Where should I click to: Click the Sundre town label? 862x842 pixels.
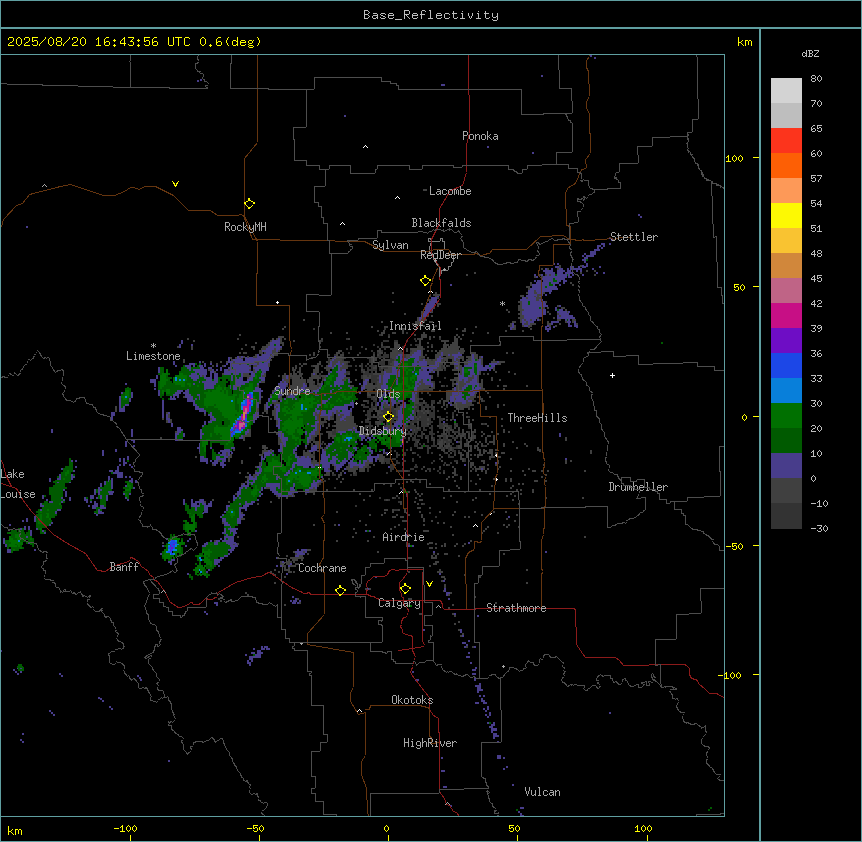292,391
